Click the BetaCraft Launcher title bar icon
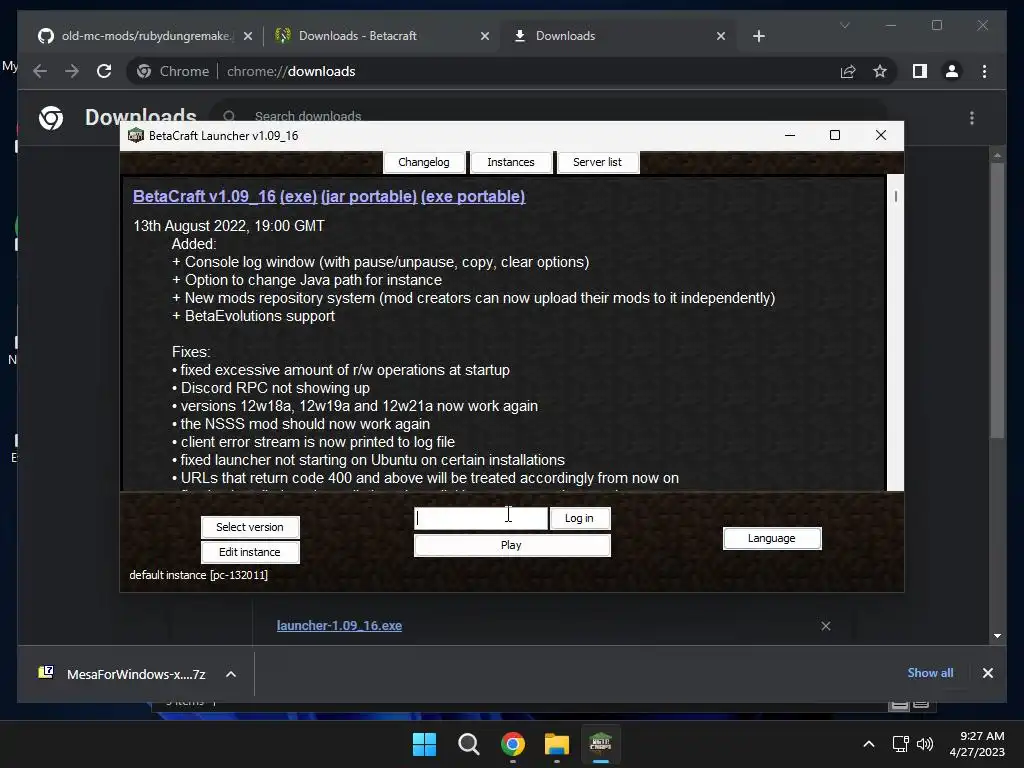The image size is (1024, 768). click(x=136, y=135)
